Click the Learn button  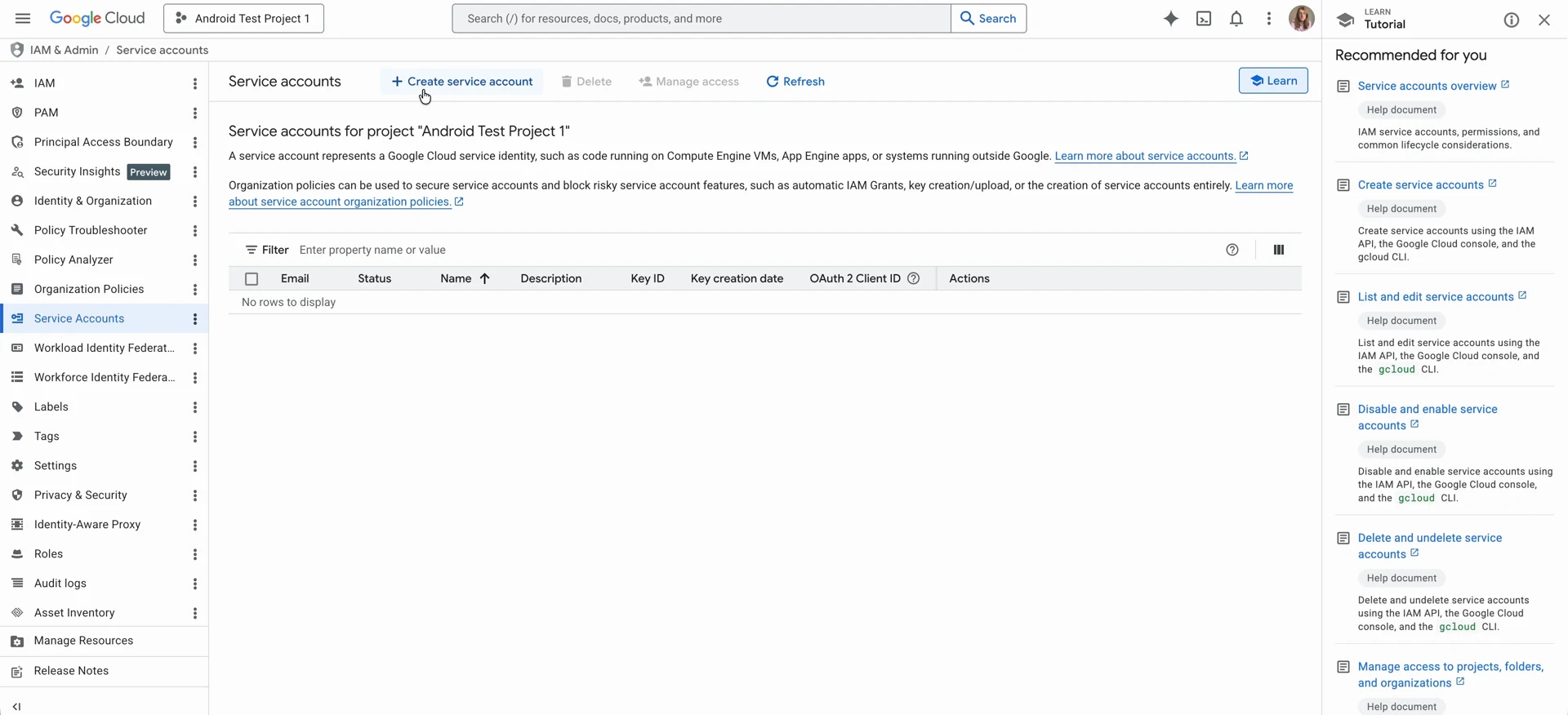coord(1273,81)
